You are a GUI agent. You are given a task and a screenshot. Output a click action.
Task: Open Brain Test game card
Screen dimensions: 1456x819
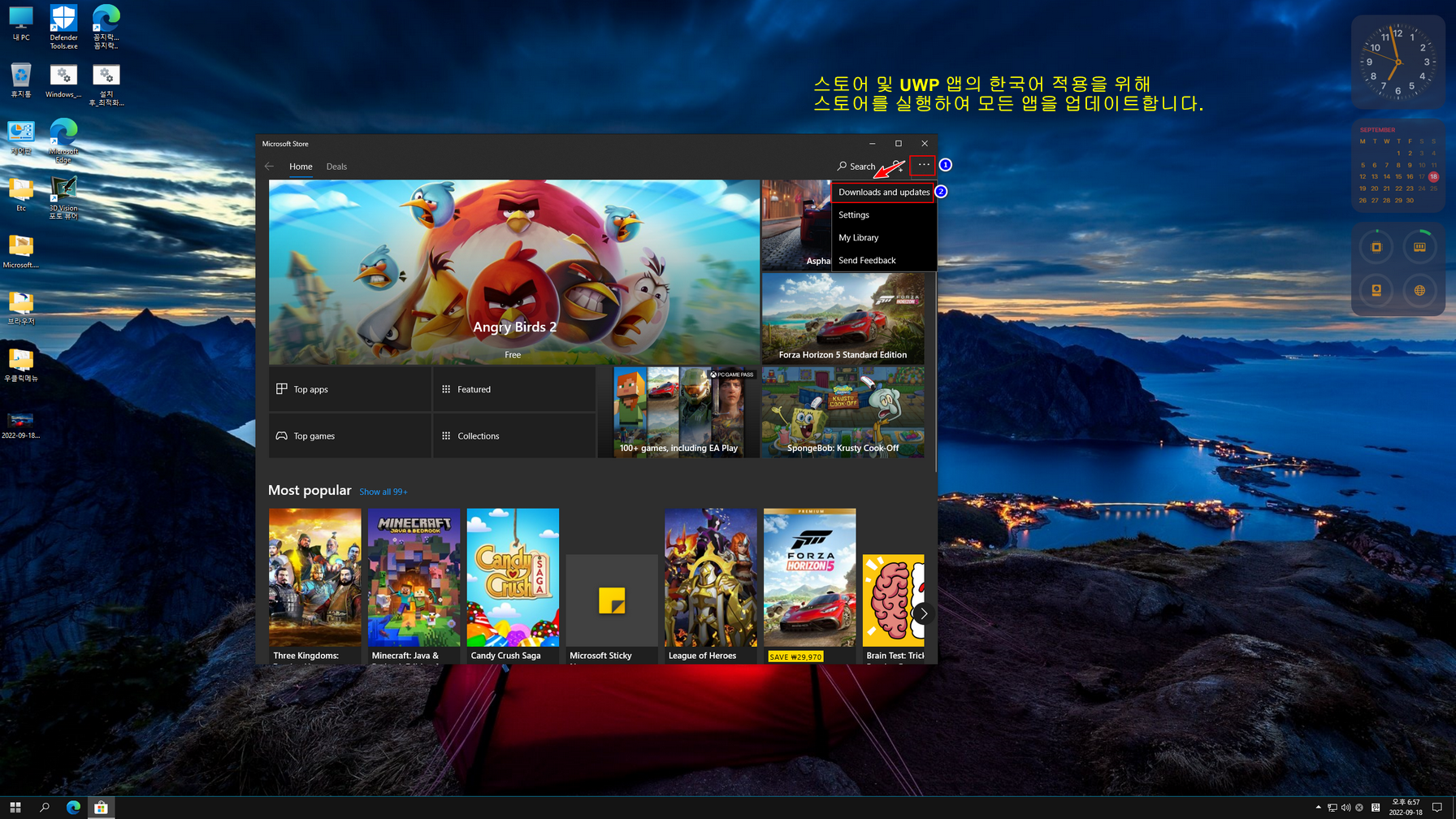click(893, 609)
